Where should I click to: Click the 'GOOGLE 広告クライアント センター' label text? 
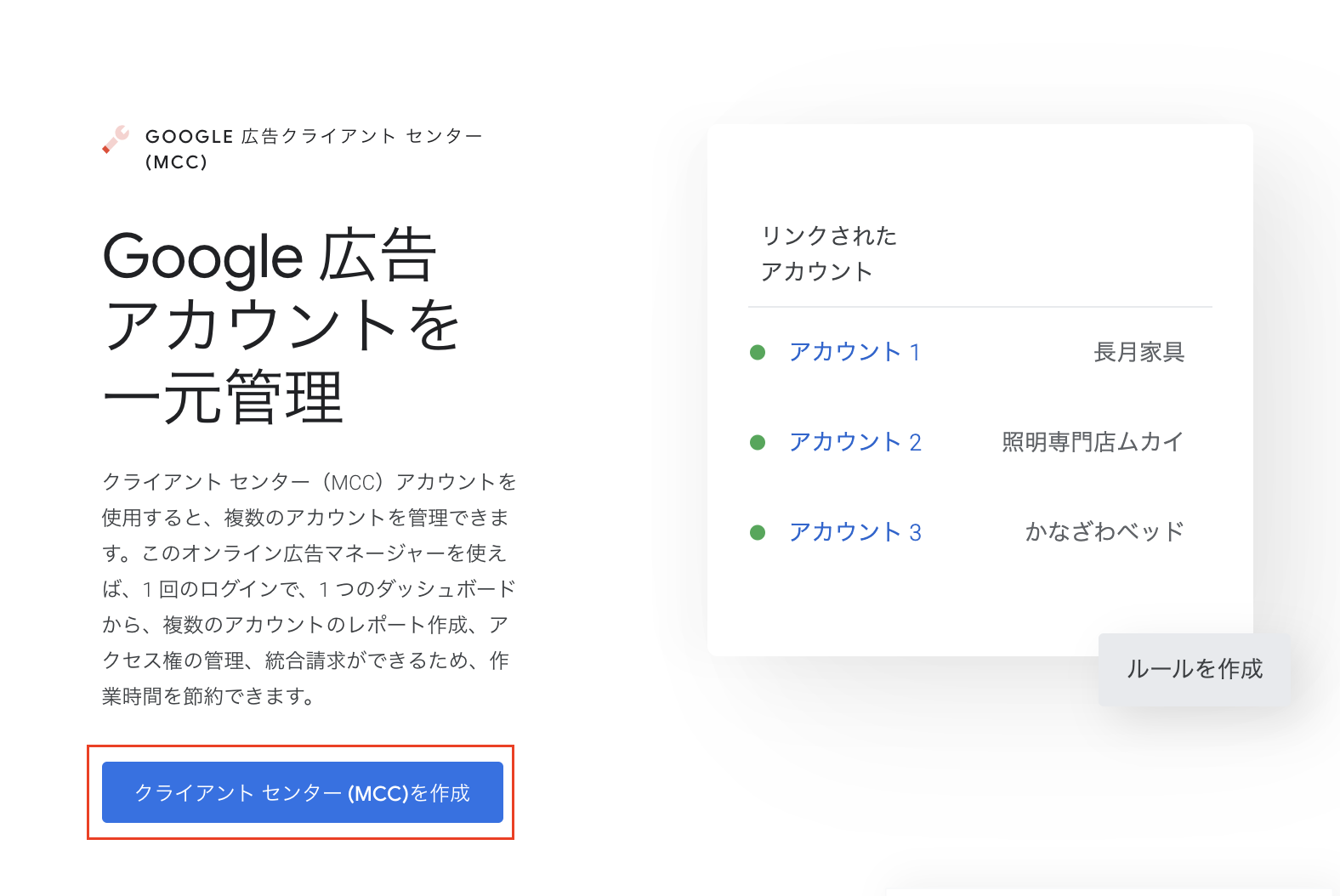(314, 137)
